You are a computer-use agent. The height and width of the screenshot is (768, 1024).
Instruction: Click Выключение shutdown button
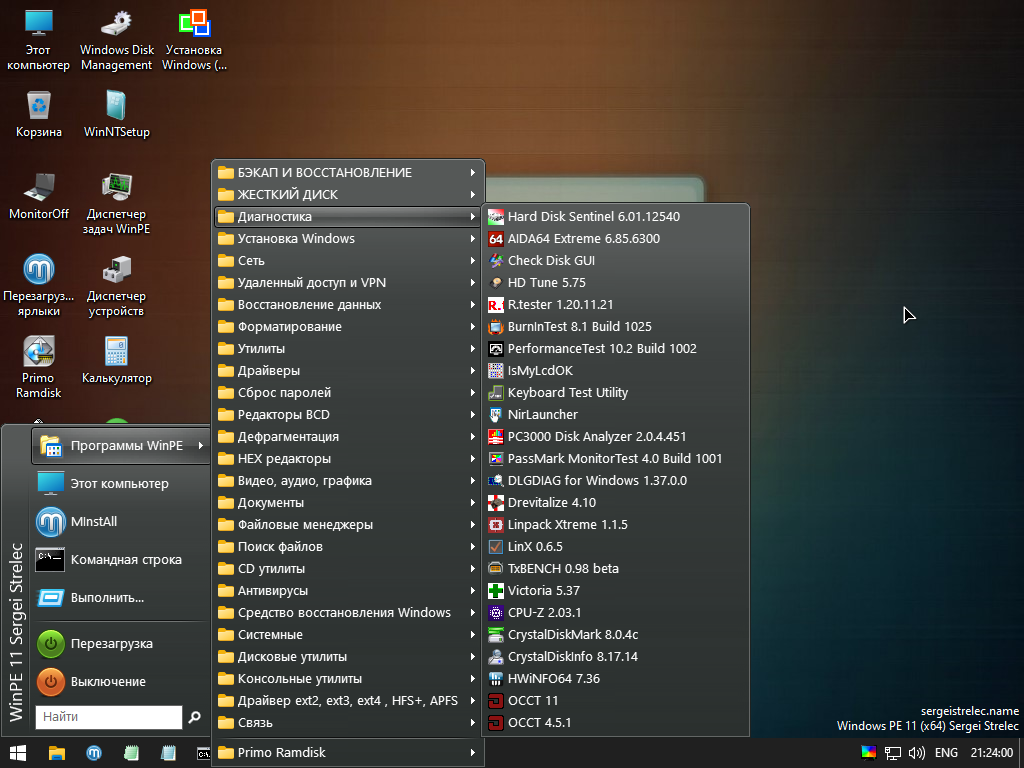point(120,682)
